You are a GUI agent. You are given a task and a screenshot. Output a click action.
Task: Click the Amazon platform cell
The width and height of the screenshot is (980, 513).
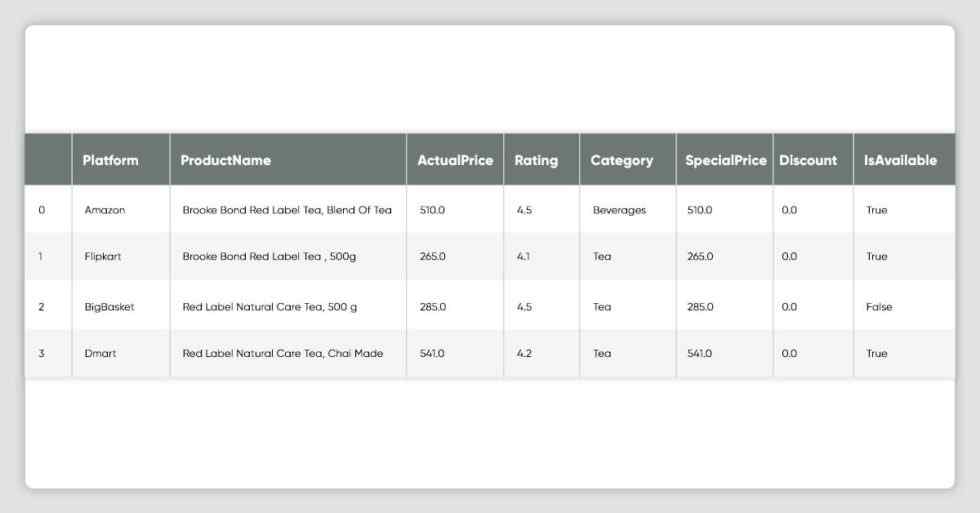tap(104, 210)
